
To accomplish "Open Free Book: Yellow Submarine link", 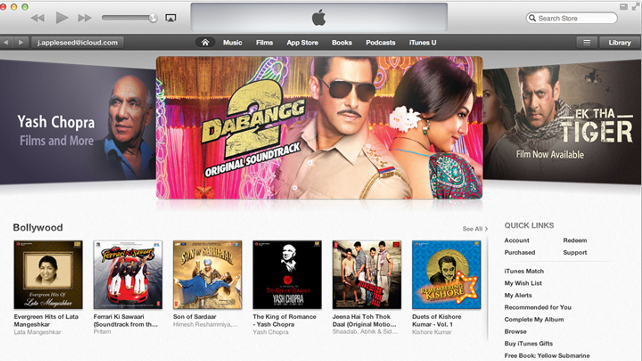I will pyautogui.click(x=547, y=356).
